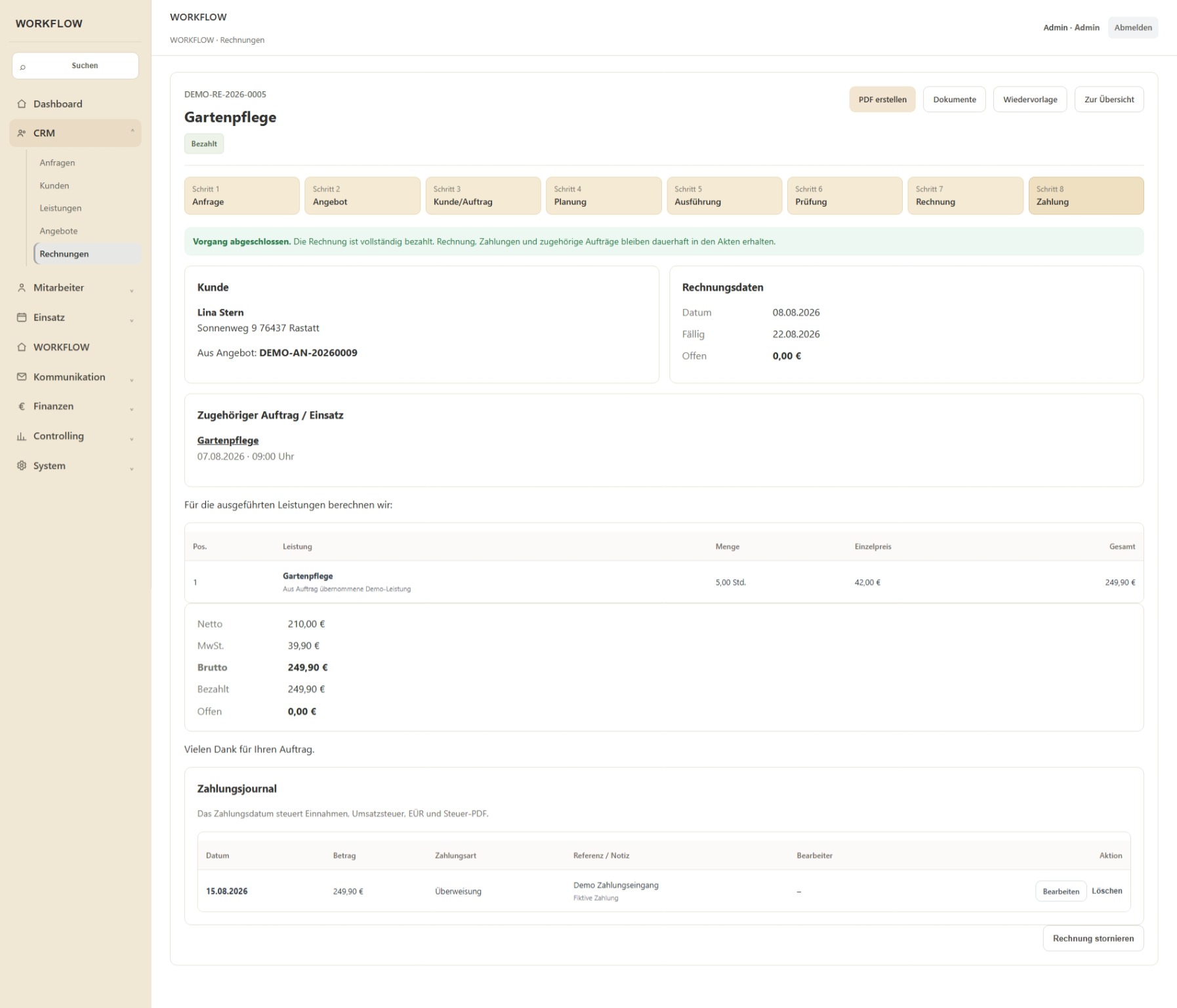Click the Überweisung payment type cell
The image size is (1177, 1008).
pos(458,891)
